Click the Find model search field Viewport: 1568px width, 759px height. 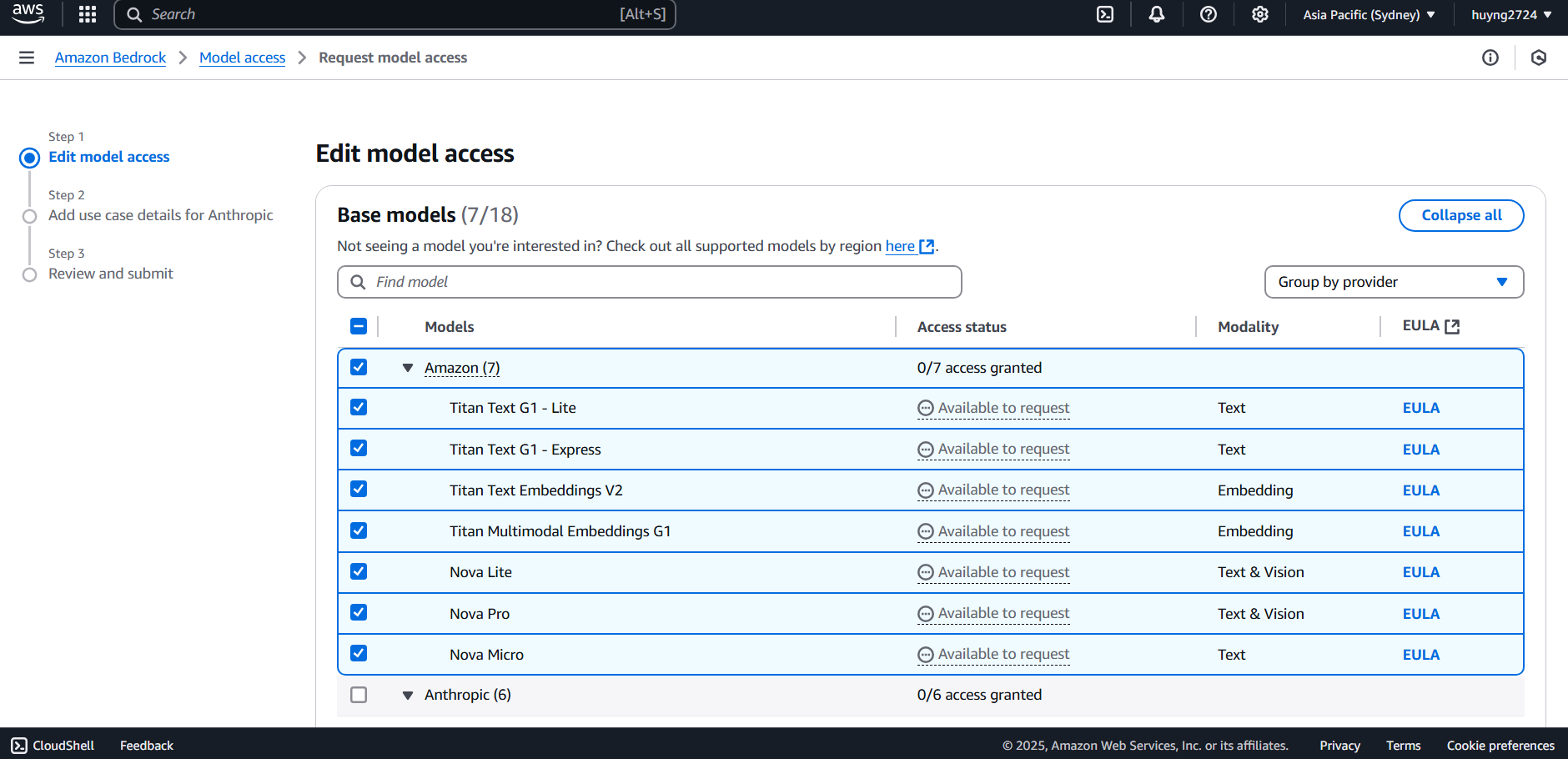click(x=649, y=282)
